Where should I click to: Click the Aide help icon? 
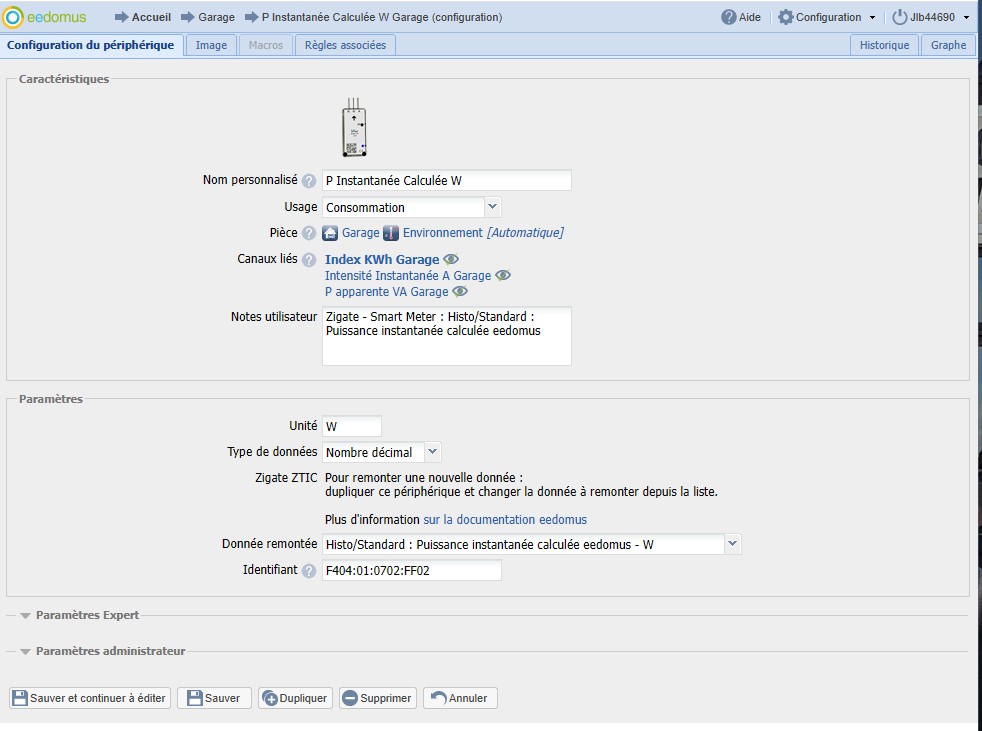click(729, 17)
